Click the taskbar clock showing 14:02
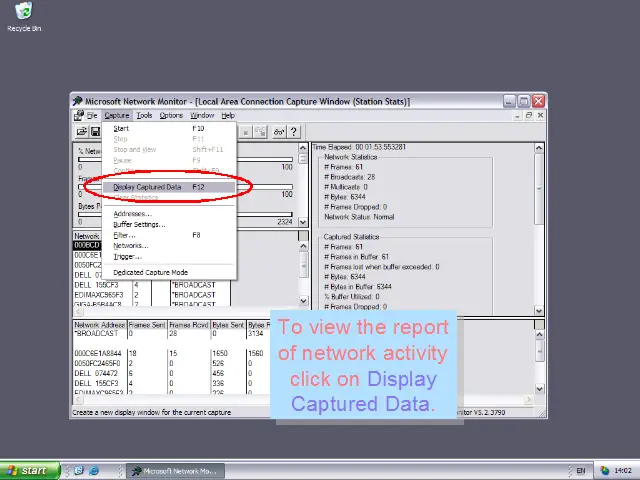The height and width of the screenshot is (480, 640). click(x=623, y=471)
